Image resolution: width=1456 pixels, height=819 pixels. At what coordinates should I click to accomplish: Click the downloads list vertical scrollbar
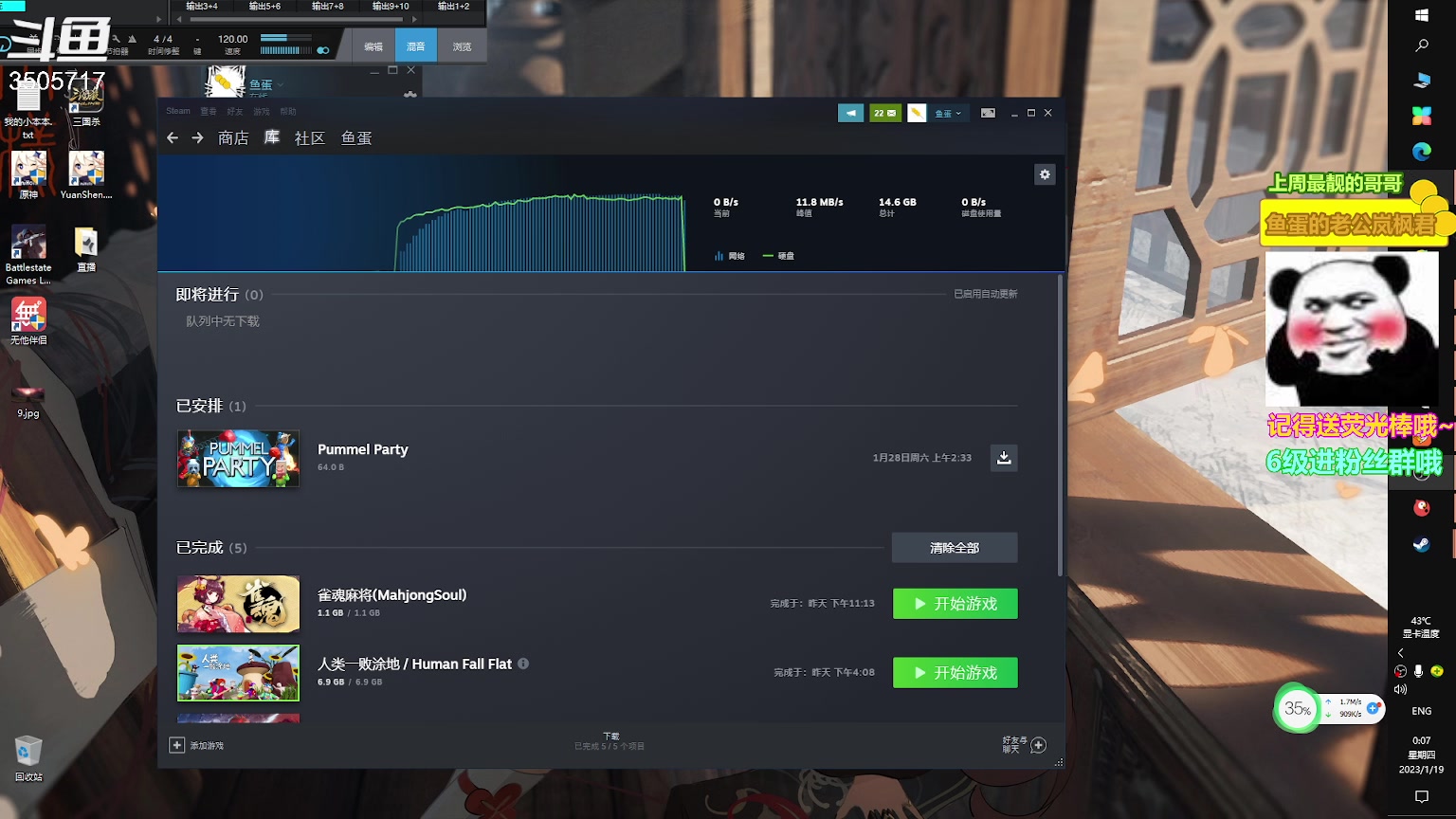pos(1060,426)
